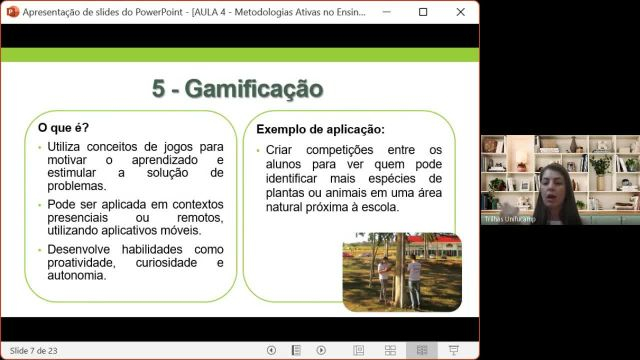Click the window title text 'Apresentação de slides do PowerPoint'
640x360 pixels.
pos(102,12)
